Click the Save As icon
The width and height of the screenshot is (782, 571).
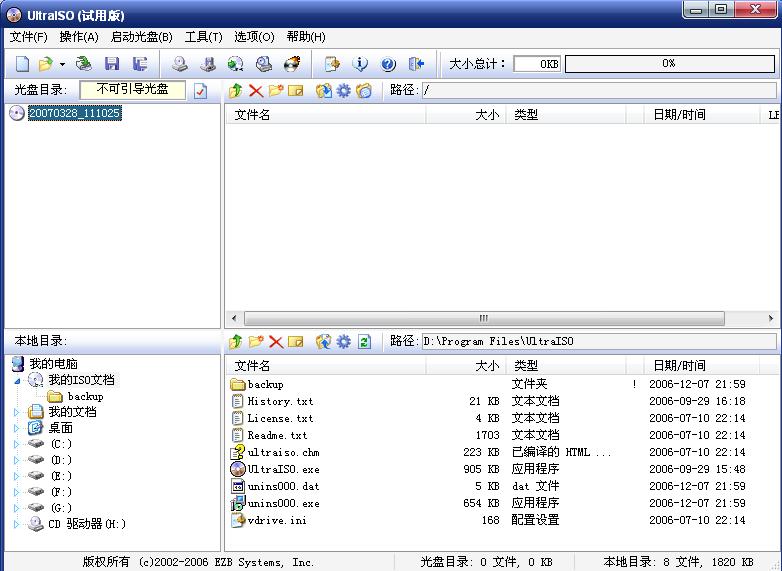point(140,64)
